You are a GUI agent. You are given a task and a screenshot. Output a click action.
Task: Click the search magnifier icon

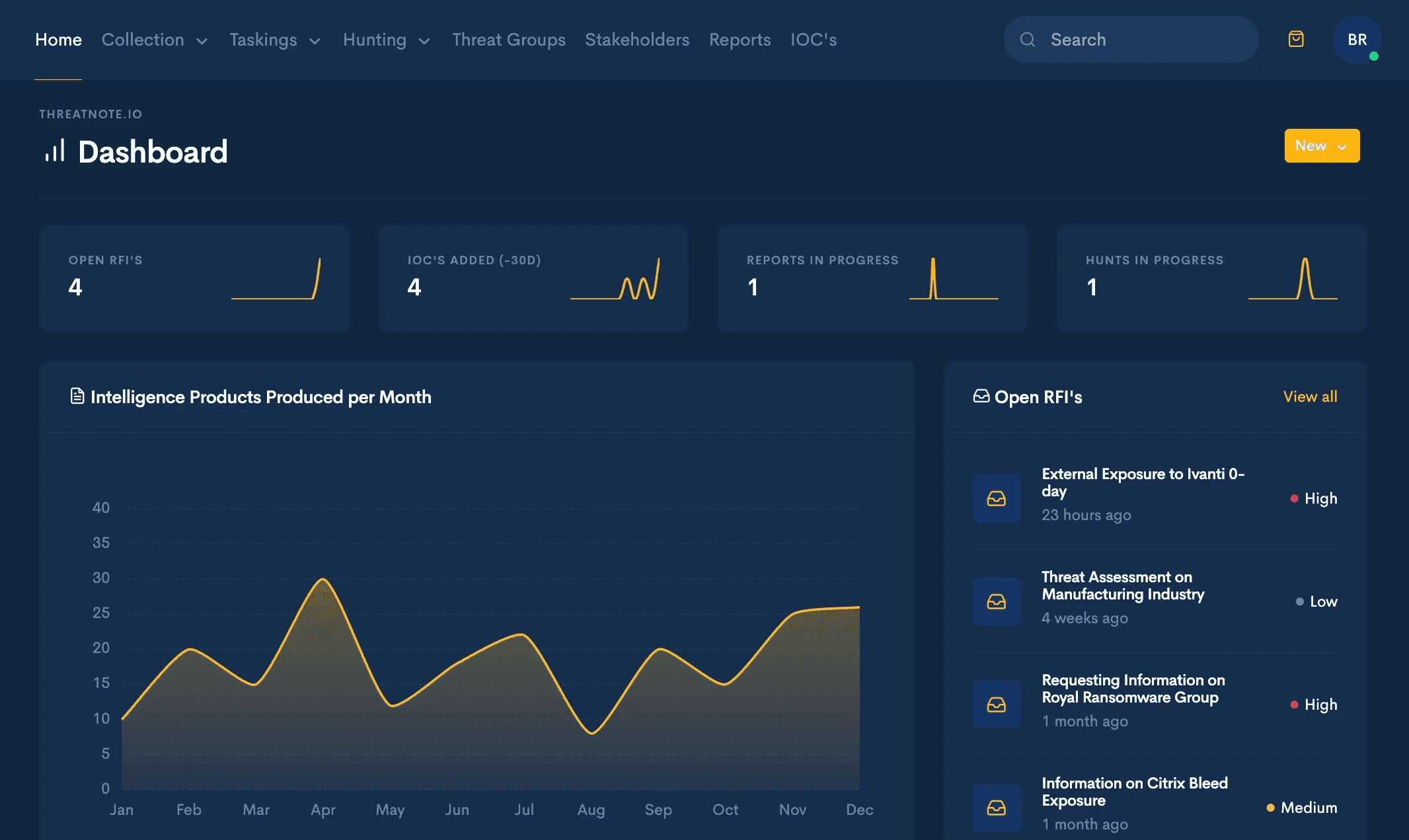1028,40
